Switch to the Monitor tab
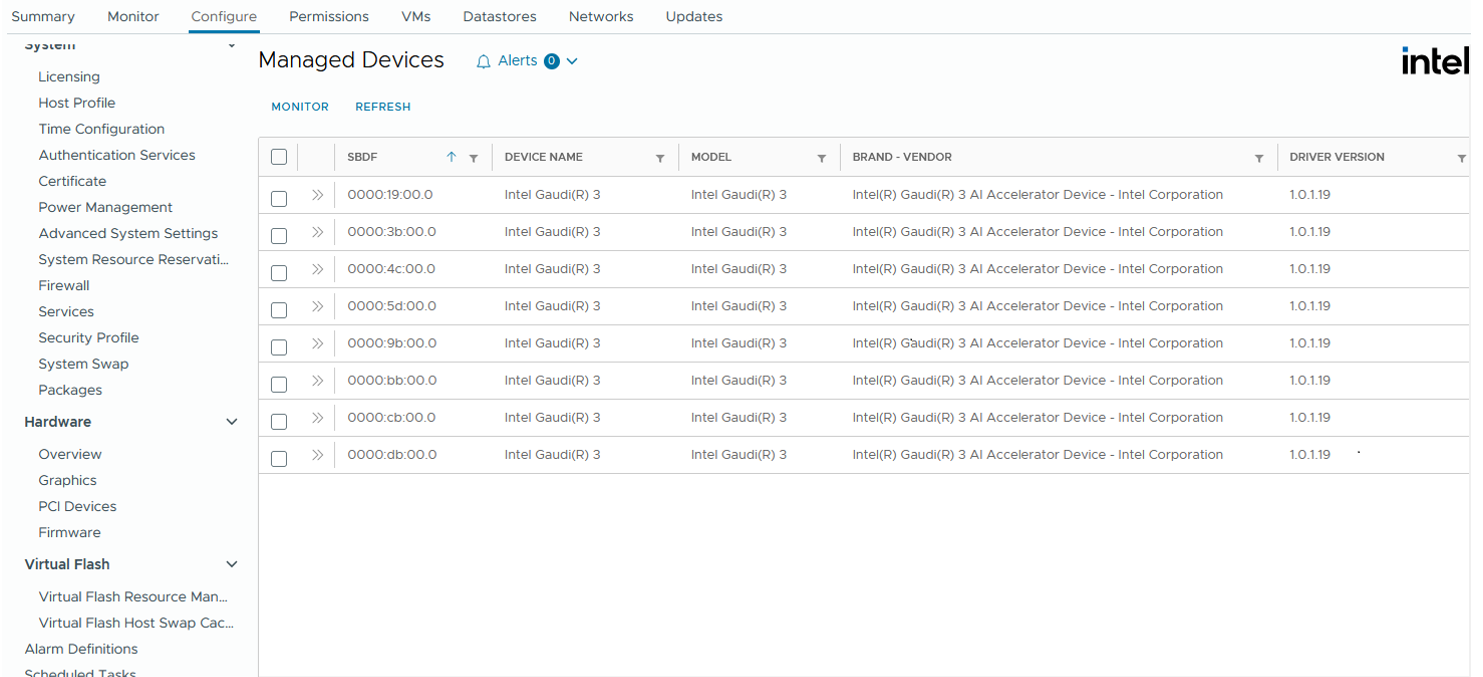 (133, 17)
